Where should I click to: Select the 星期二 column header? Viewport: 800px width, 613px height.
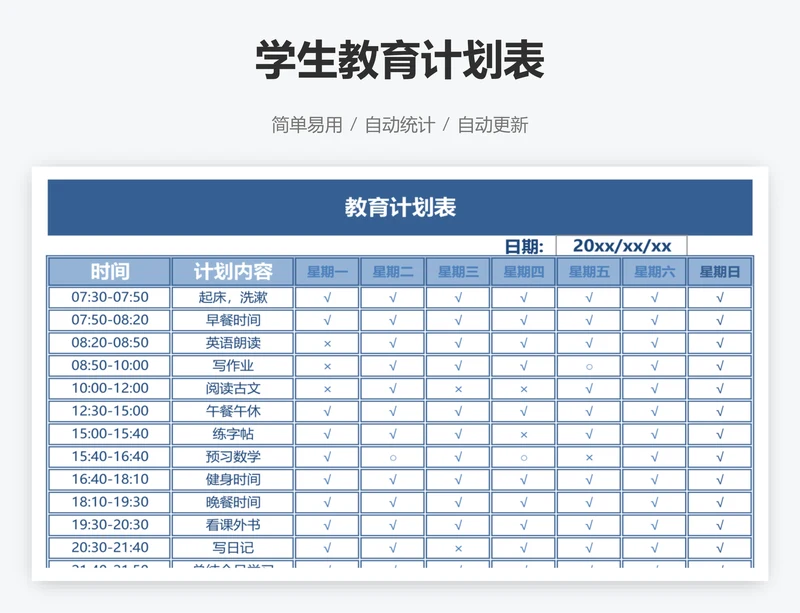coord(392,272)
